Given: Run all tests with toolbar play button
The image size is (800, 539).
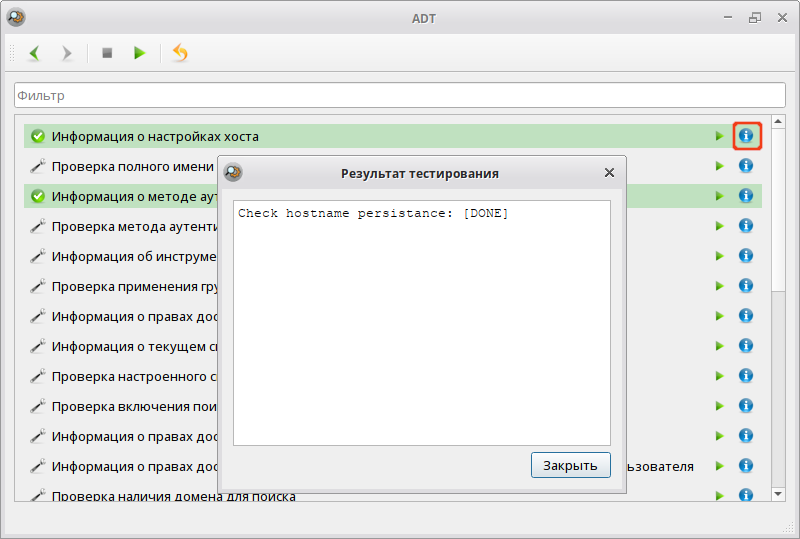Looking at the screenshot, I should tap(139, 53).
